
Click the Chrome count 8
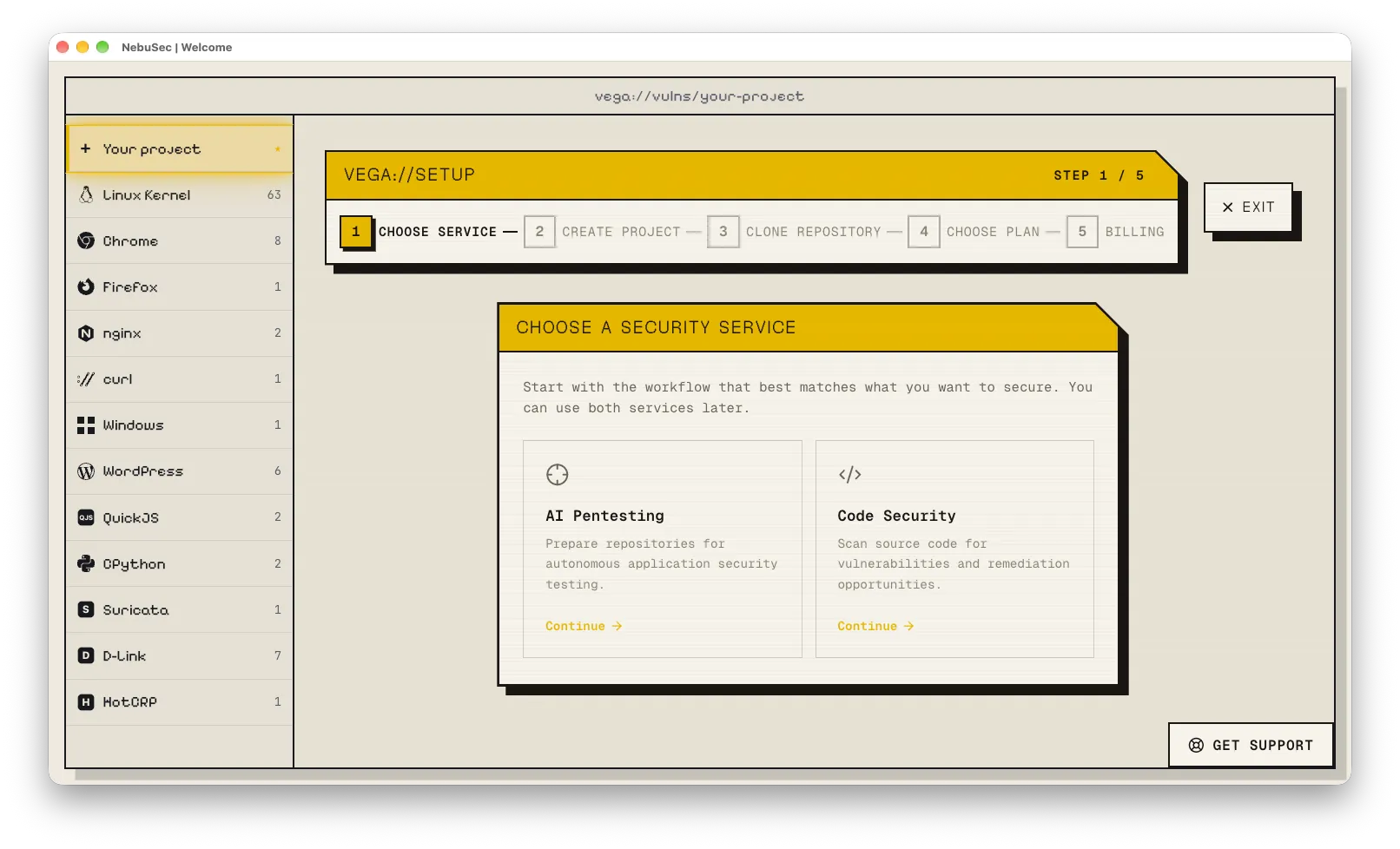278,240
